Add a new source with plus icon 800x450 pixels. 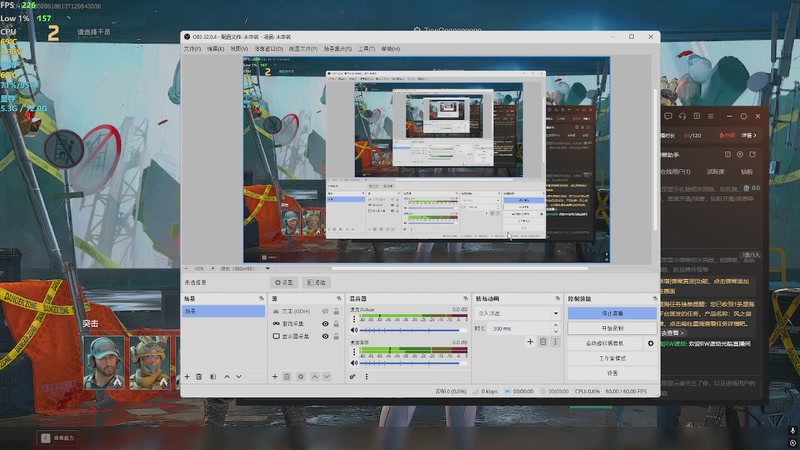point(275,377)
